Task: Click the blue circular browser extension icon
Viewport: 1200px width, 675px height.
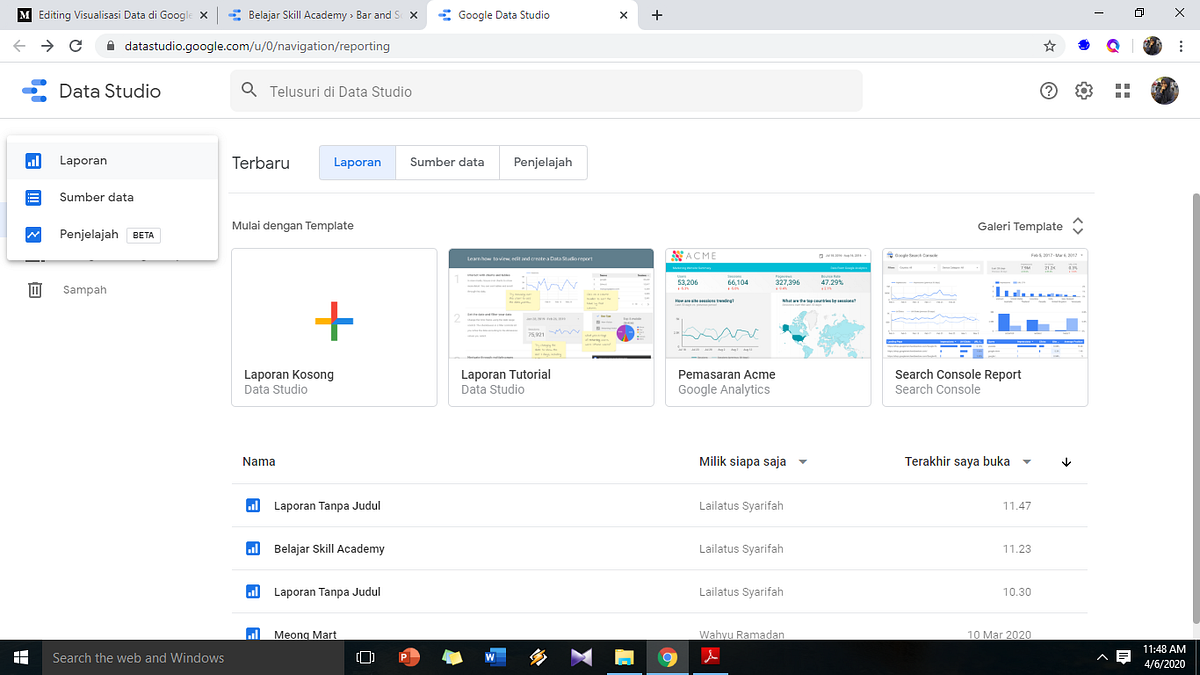Action: pyautogui.click(x=1084, y=46)
